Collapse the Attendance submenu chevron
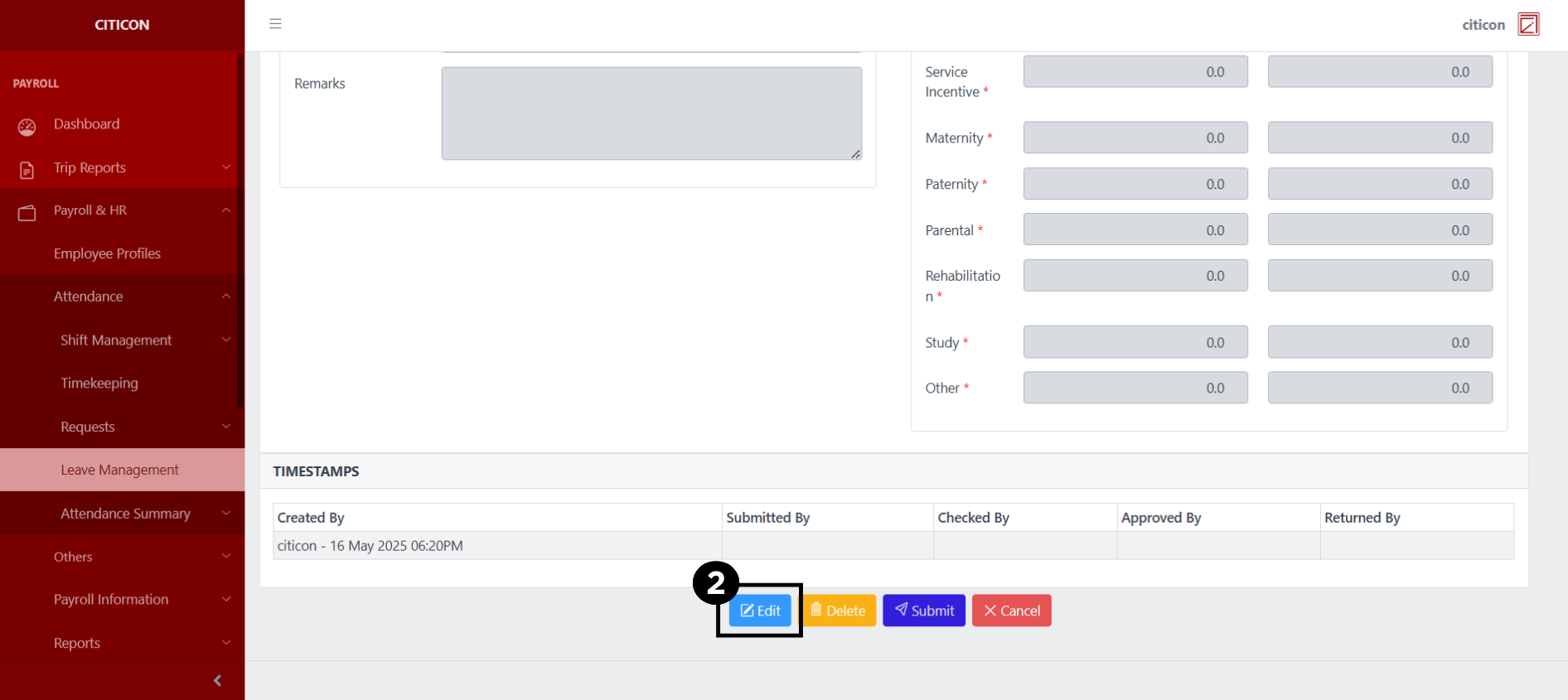The image size is (1568, 700). (x=225, y=297)
